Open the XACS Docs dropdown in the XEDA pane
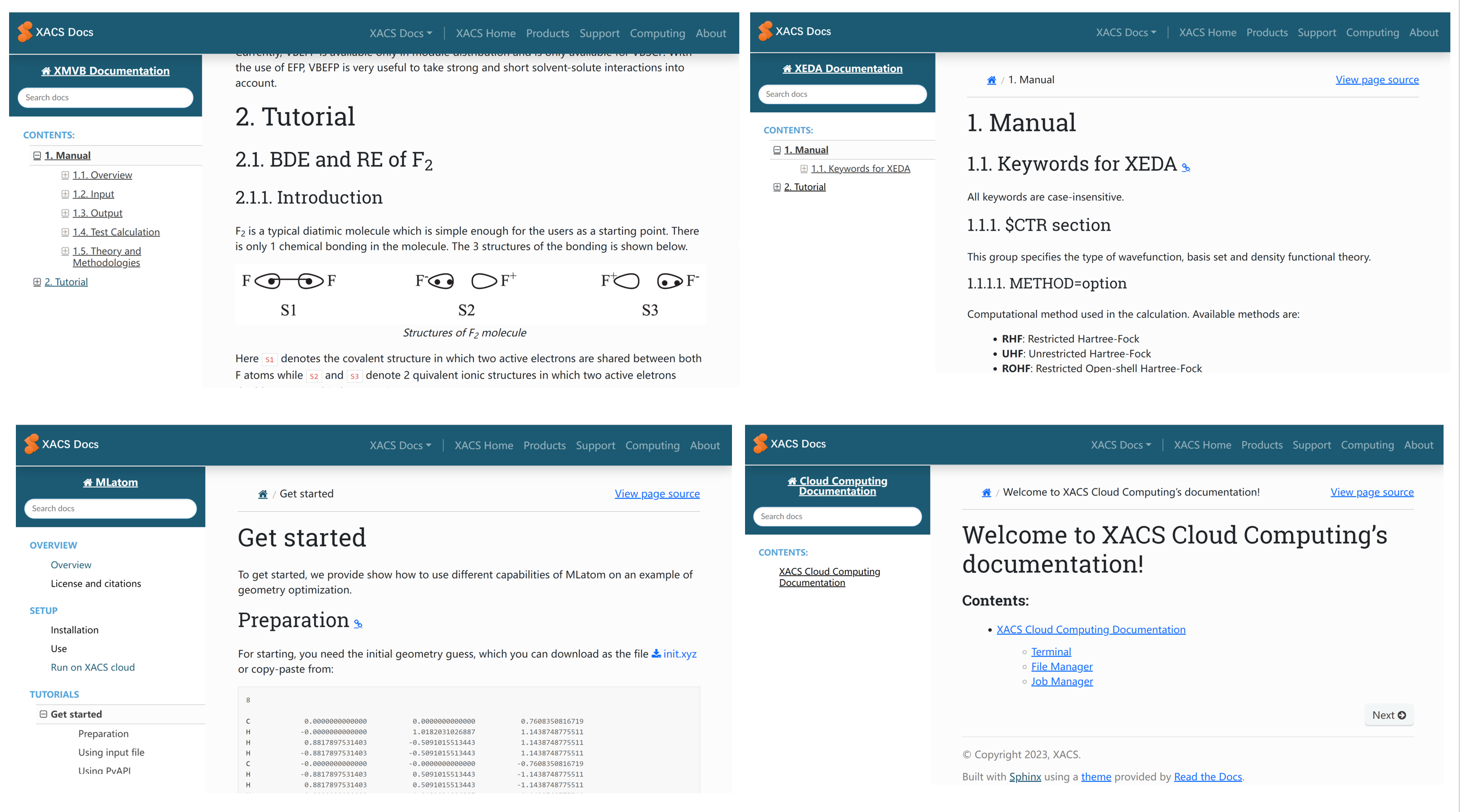 pos(1125,33)
